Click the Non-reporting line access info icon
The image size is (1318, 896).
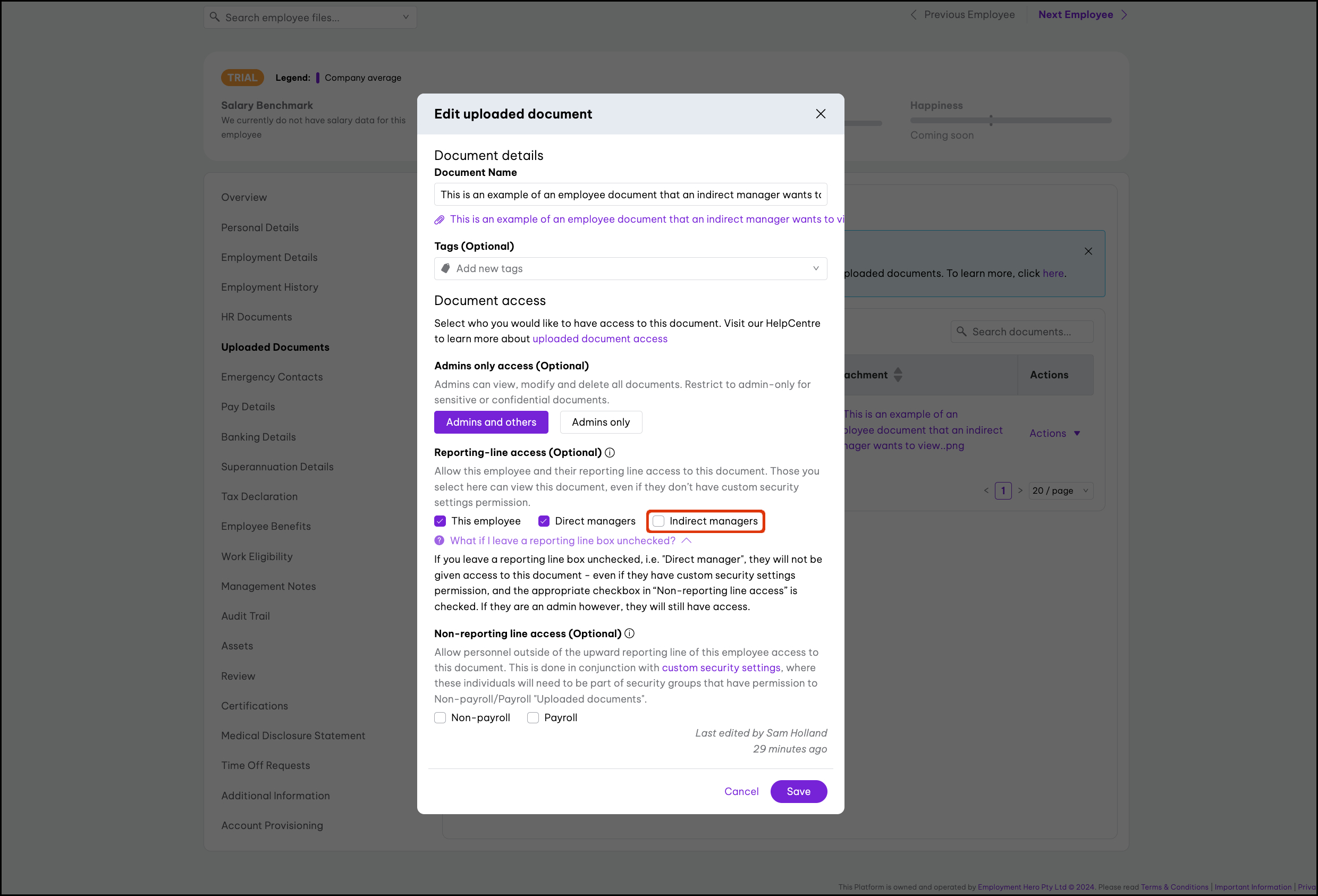click(x=629, y=633)
